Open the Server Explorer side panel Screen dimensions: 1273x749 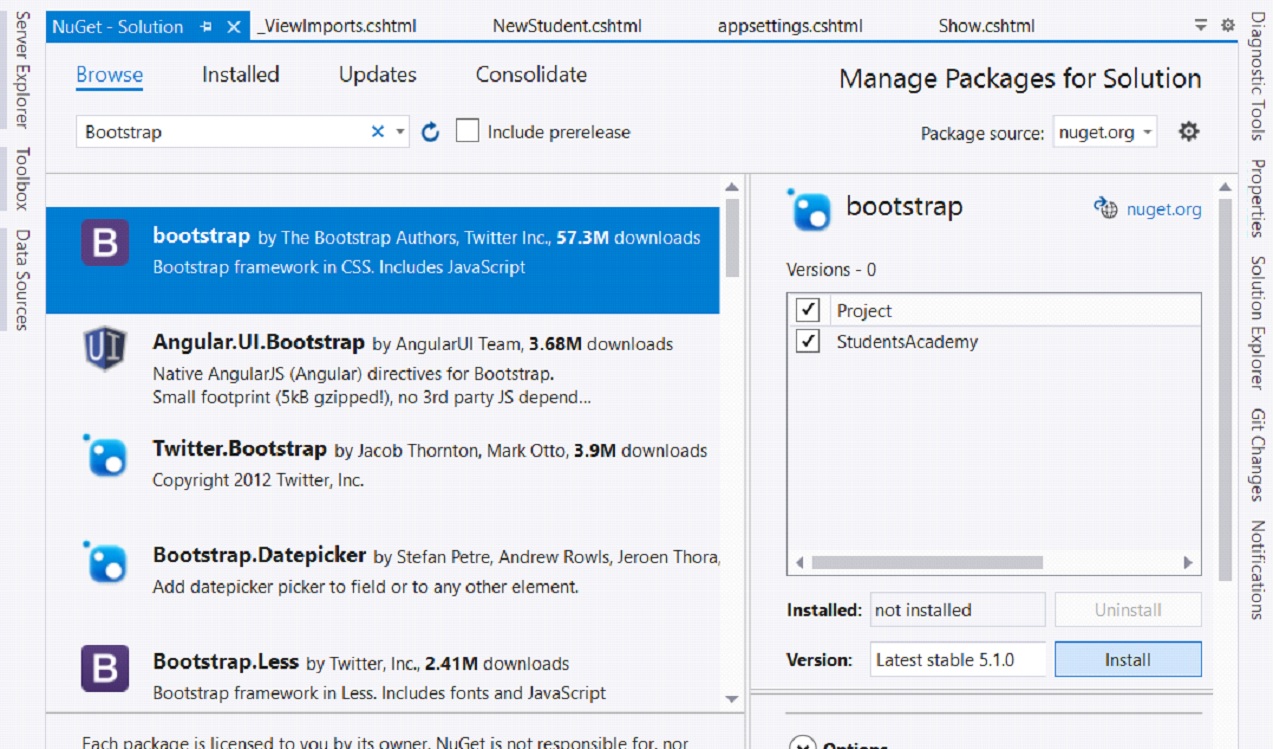pyautogui.click(x=22, y=70)
